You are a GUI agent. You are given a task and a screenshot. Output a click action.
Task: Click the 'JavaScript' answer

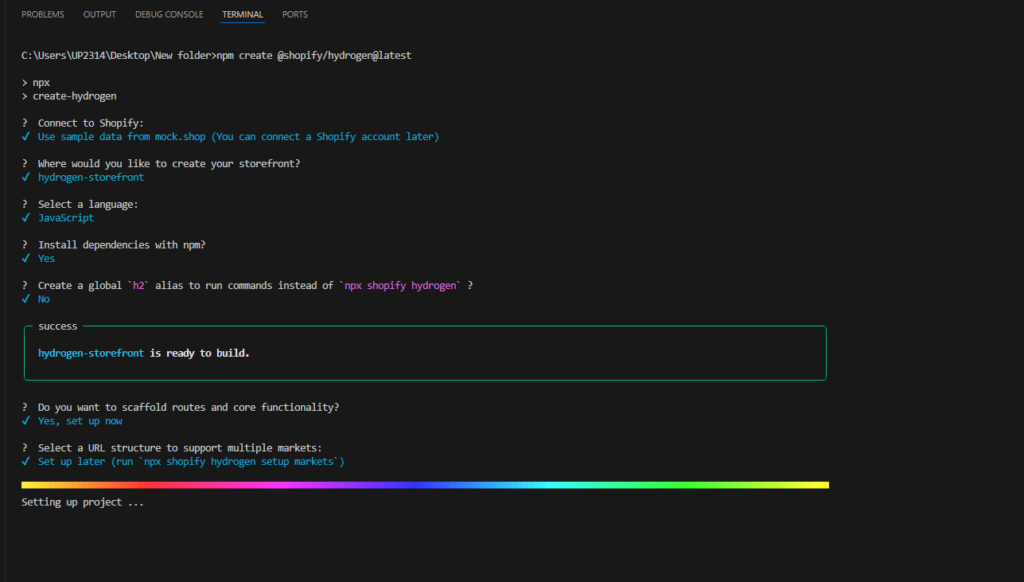65,218
